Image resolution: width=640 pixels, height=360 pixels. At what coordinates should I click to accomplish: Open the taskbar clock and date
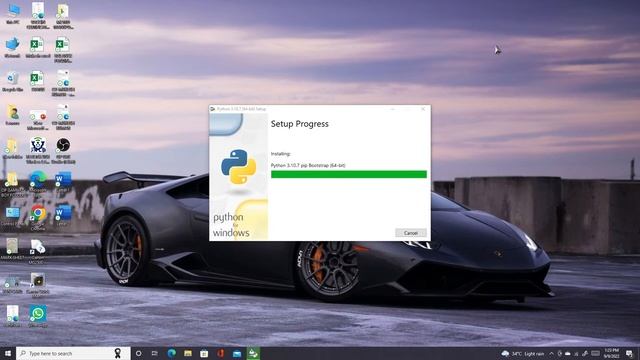(611, 353)
